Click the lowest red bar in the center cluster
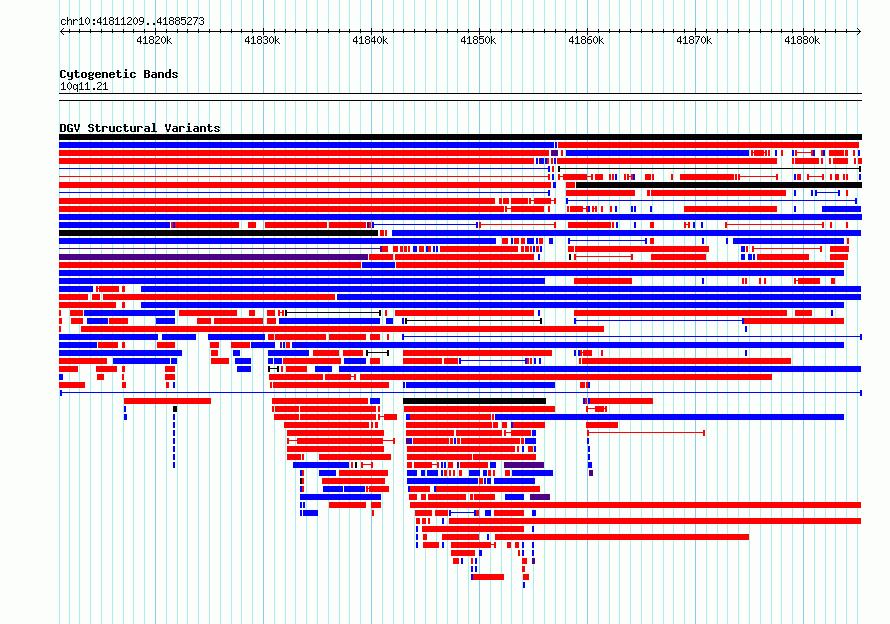This screenshot has width=890, height=624. point(488,577)
